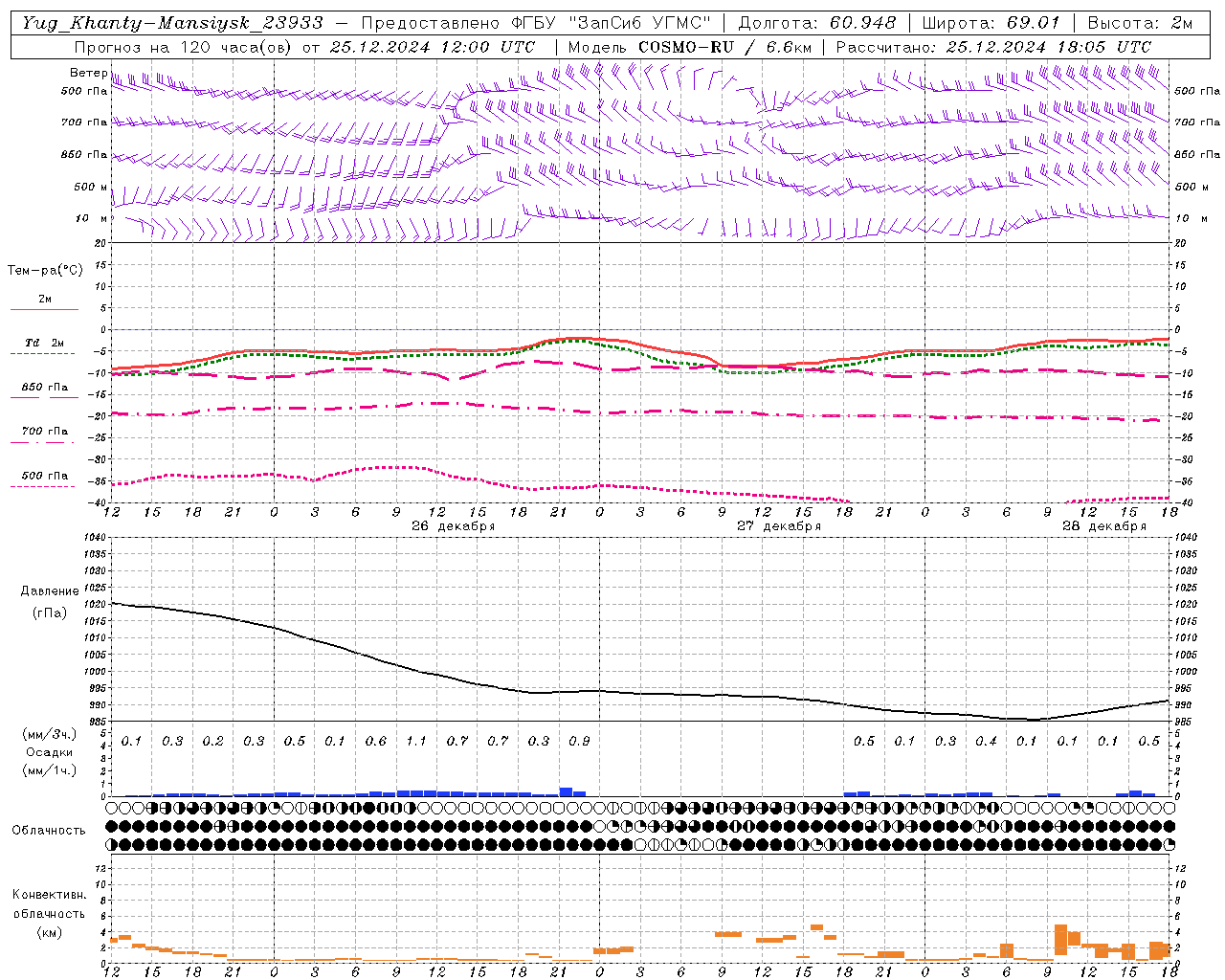1225x980 pixels.
Task: Click the Давление pressure panel label
Action: click(50, 591)
